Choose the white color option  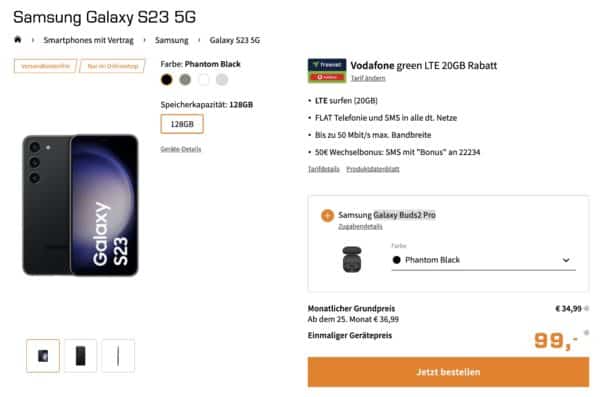(x=204, y=80)
